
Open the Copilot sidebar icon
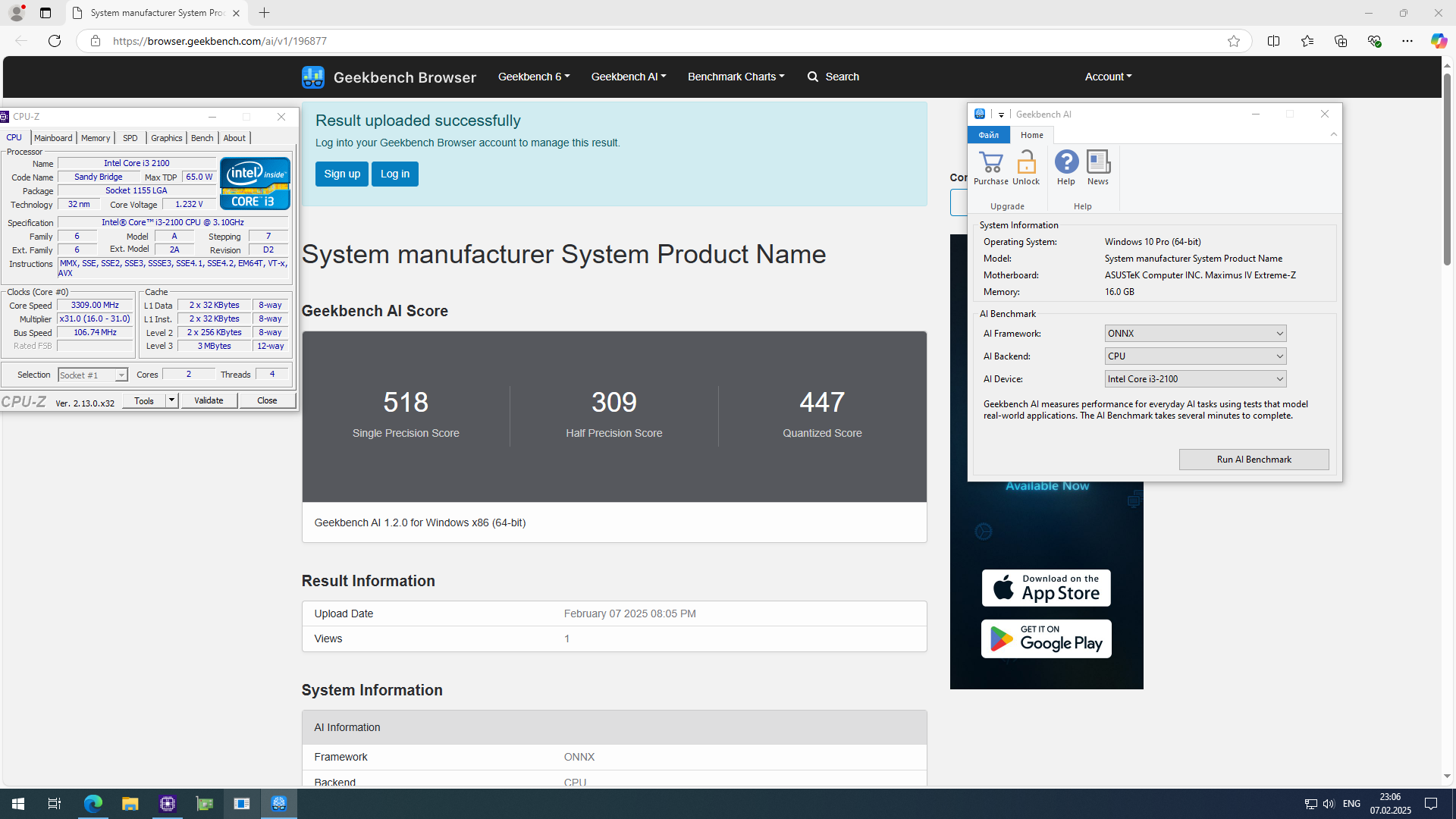1439,41
